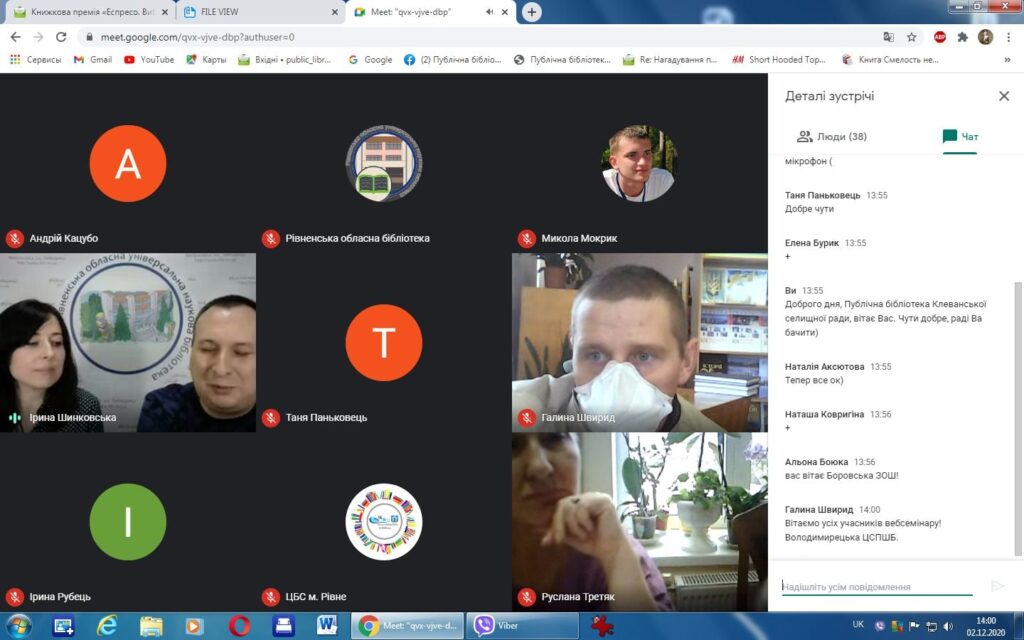Click the chat message input field
Screen dimensions: 1024x640
(876, 587)
